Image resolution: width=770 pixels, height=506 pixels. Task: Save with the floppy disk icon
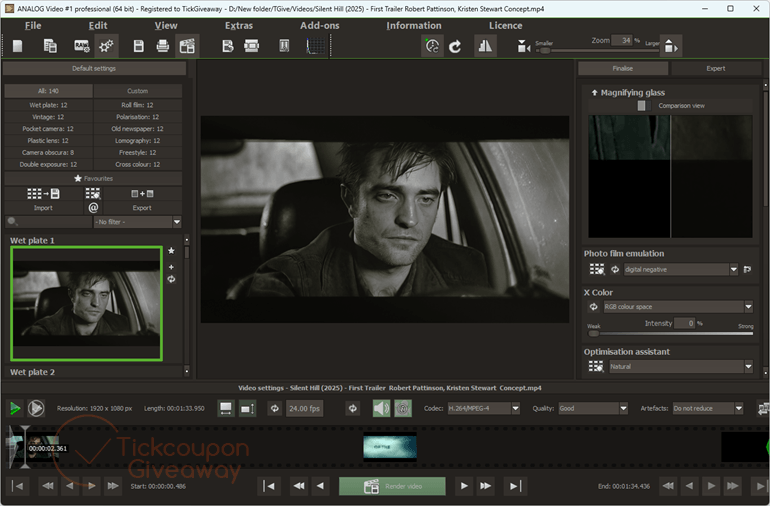pyautogui.click(x=138, y=46)
